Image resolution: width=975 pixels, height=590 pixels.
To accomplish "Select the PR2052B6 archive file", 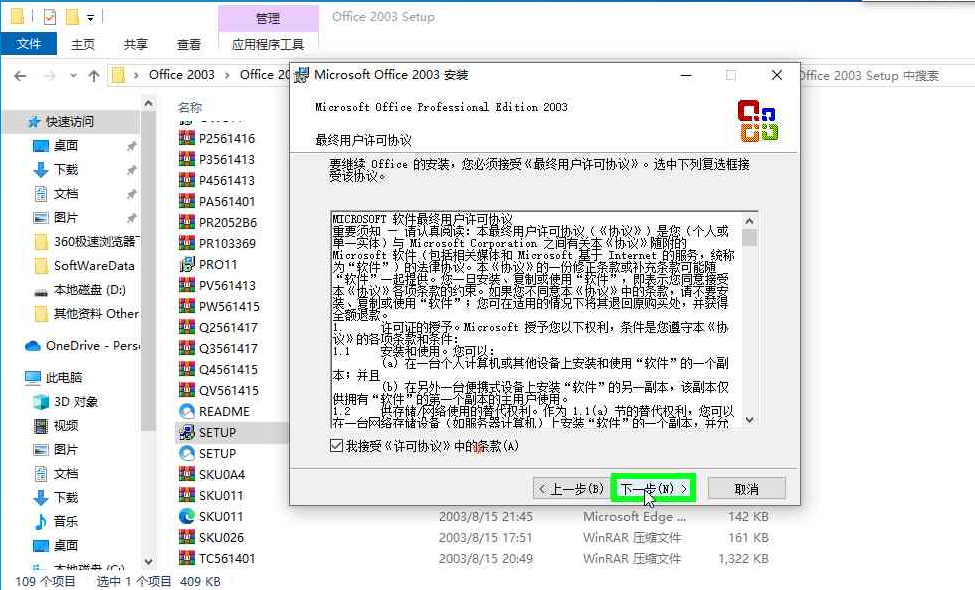I will tap(219, 223).
